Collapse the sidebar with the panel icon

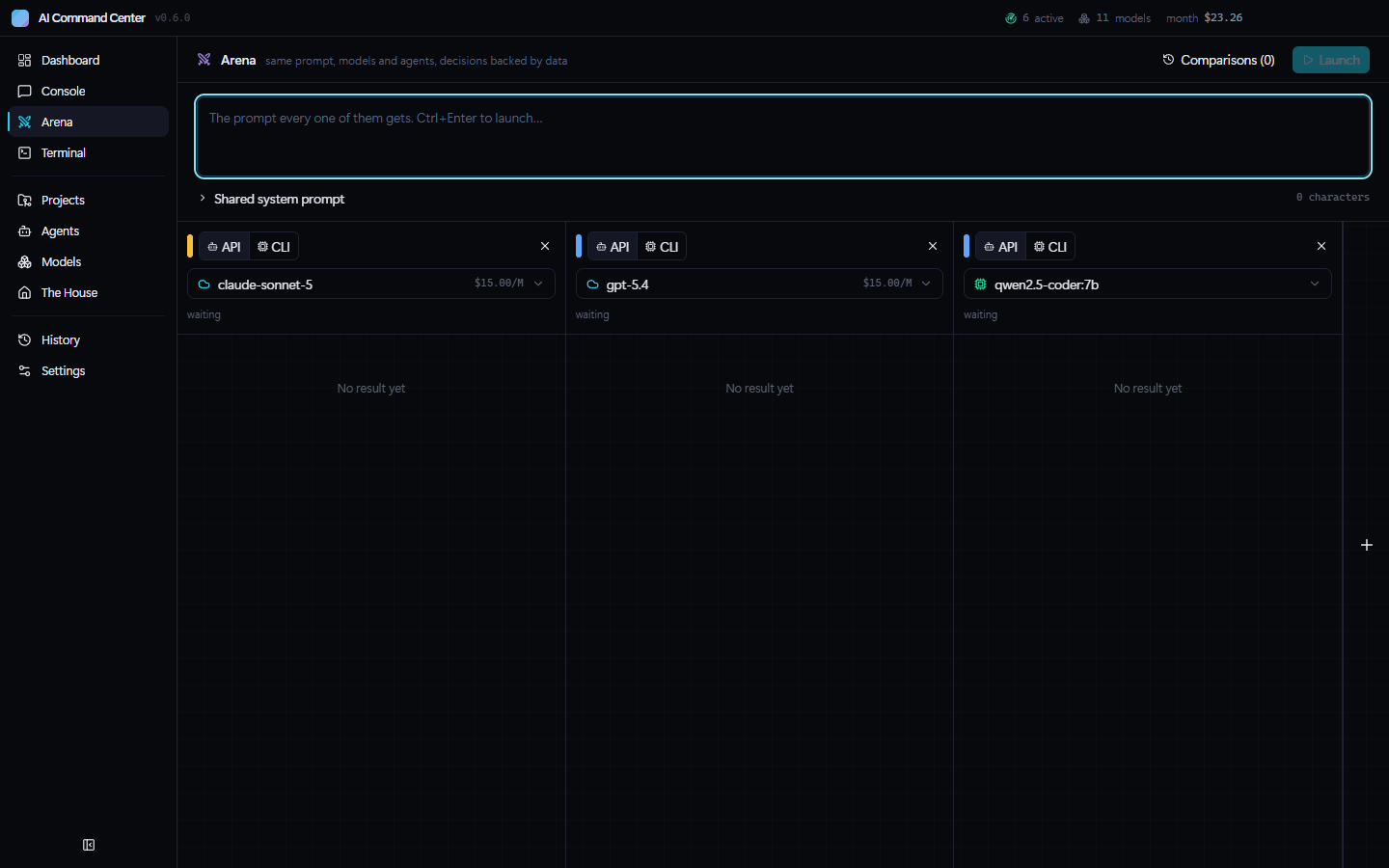coord(89,845)
